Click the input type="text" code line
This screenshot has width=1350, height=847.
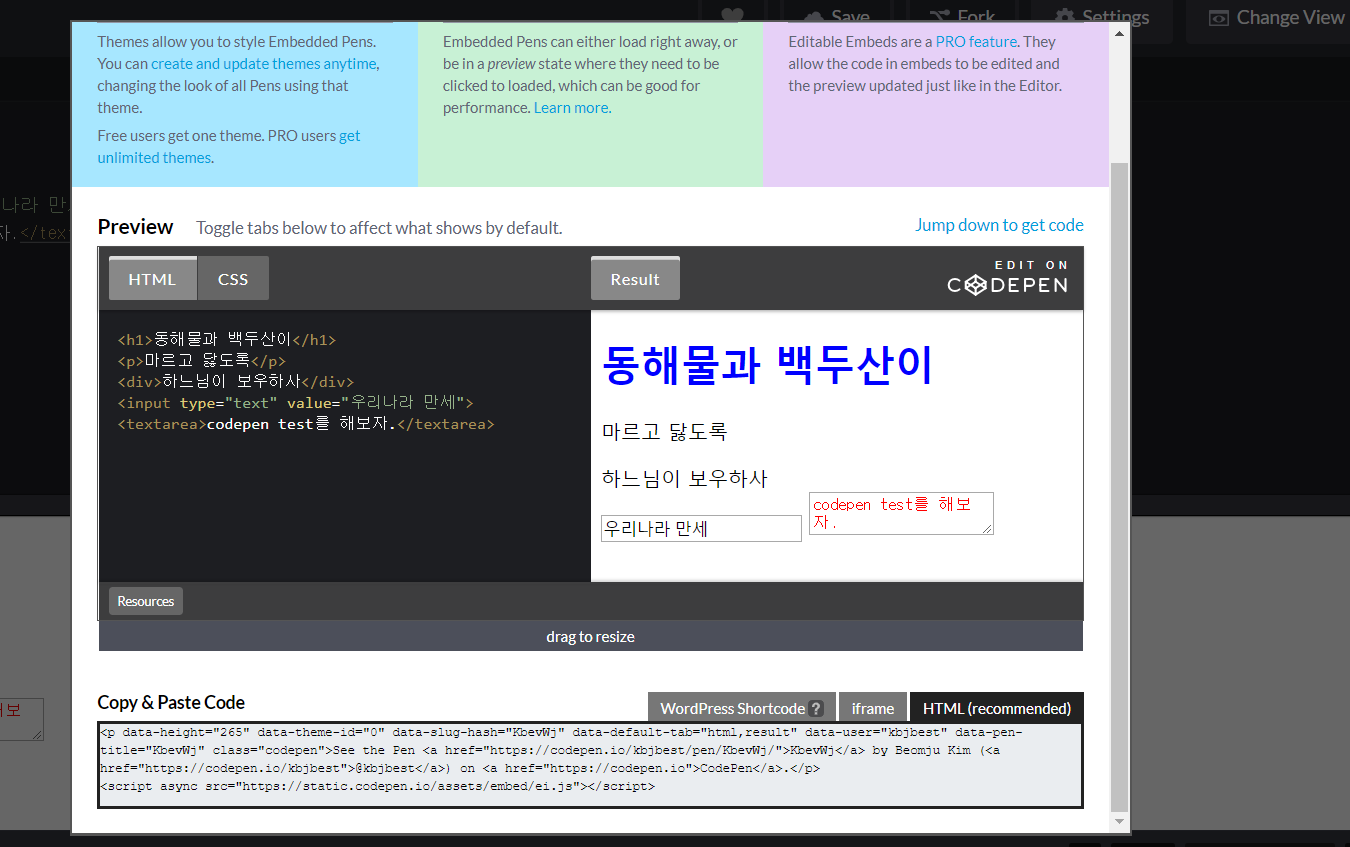(295, 403)
